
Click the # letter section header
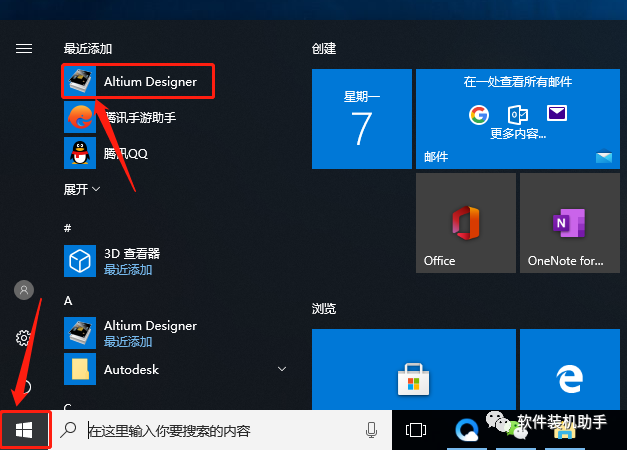tap(68, 228)
